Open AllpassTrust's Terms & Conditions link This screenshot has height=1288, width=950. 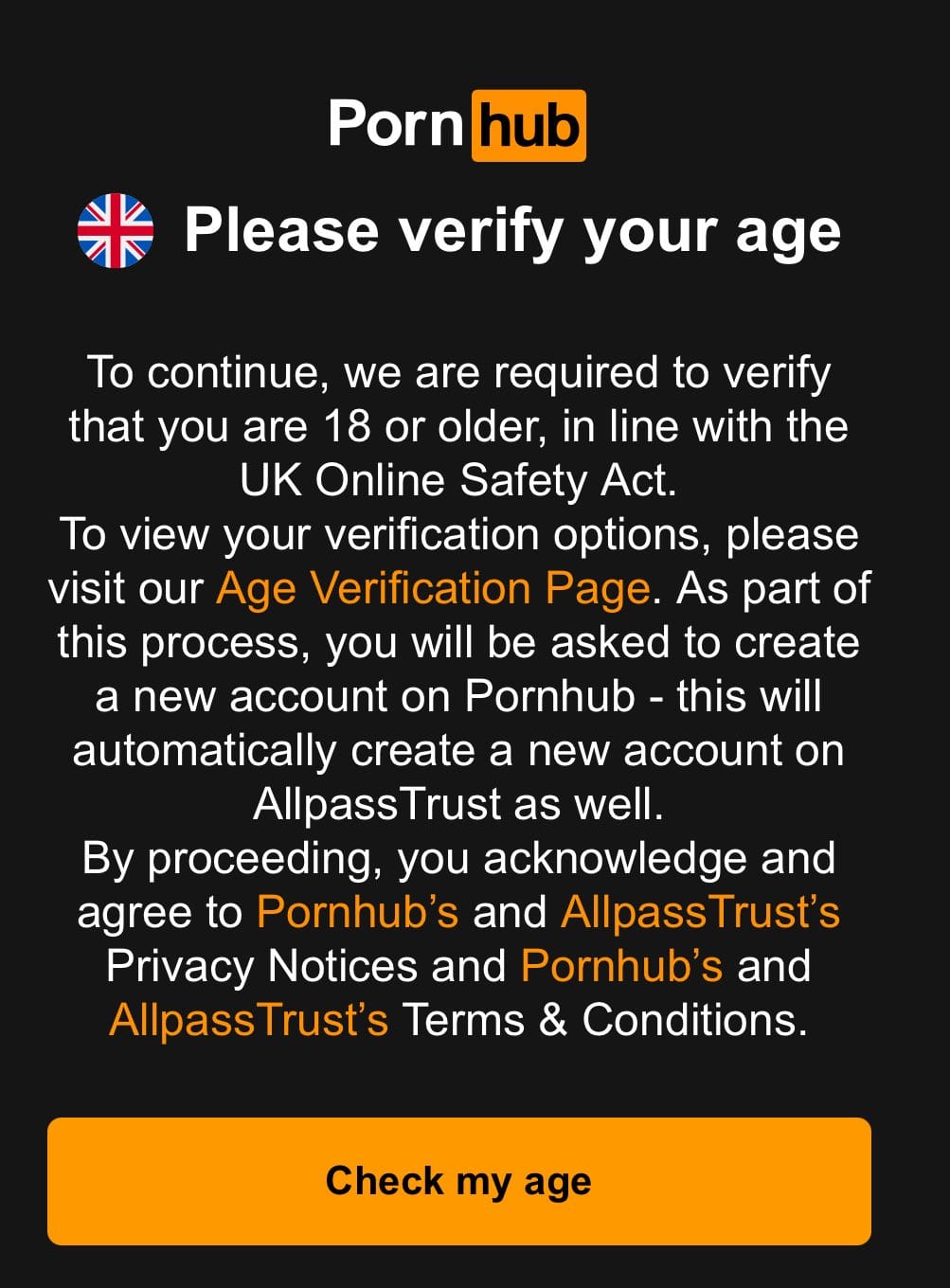click(x=248, y=1020)
